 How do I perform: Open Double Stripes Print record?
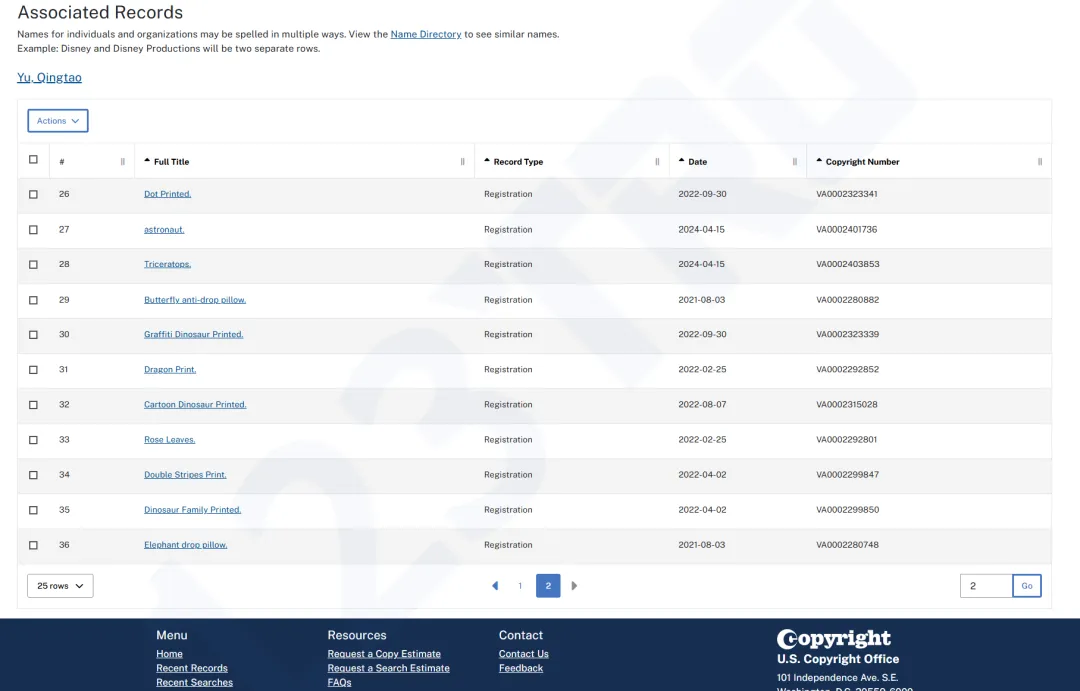point(185,475)
